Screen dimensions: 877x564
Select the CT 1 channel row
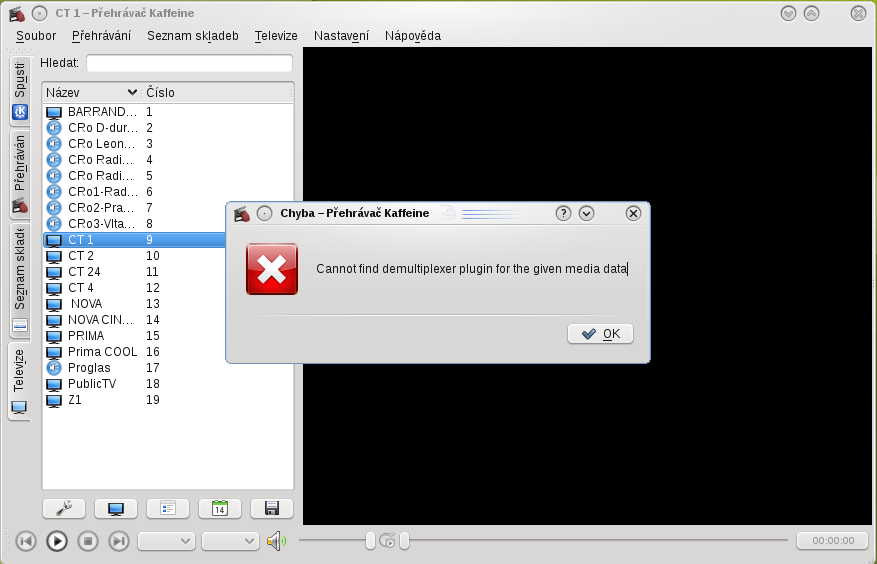134,240
